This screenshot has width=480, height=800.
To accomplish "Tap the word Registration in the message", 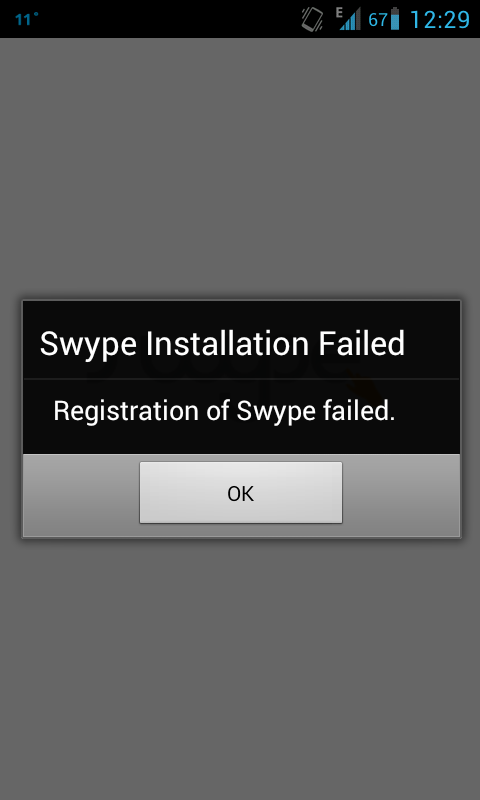I will pos(126,412).
